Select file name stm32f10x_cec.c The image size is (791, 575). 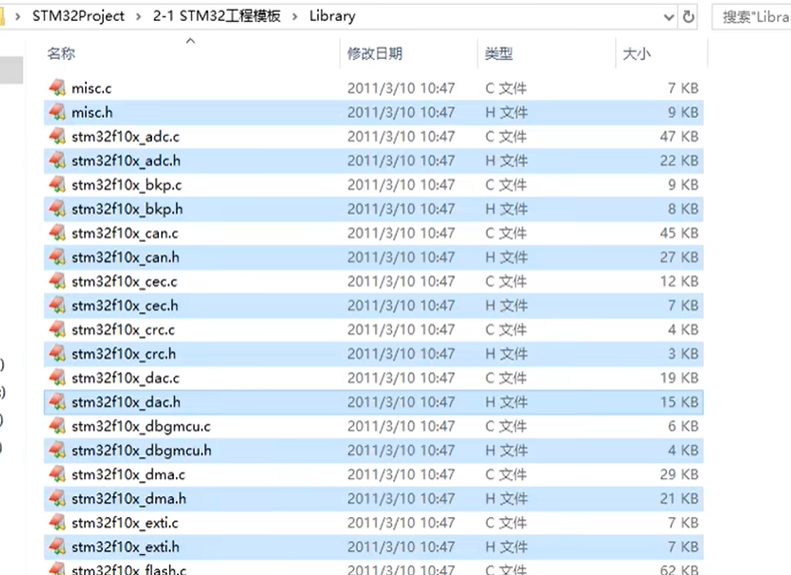(125, 282)
